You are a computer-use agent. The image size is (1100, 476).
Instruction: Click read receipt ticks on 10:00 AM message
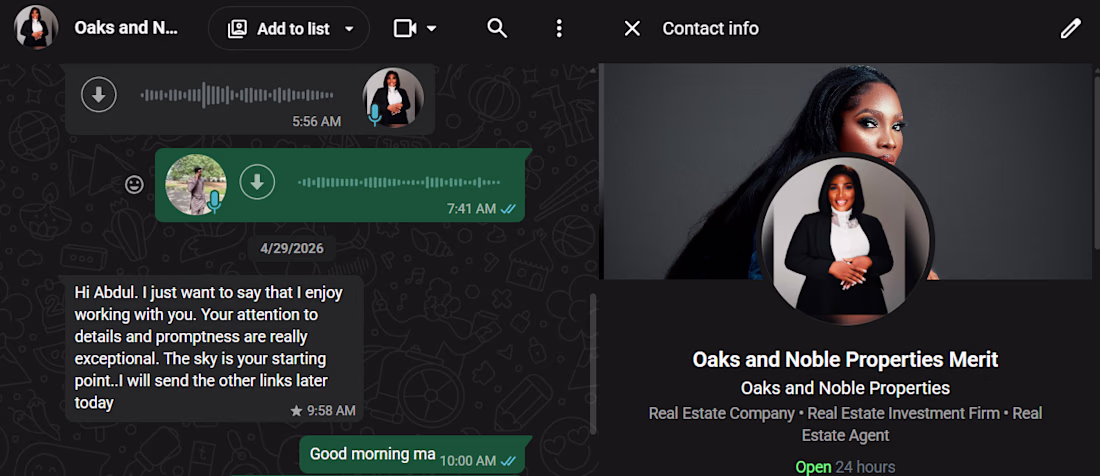click(x=508, y=461)
